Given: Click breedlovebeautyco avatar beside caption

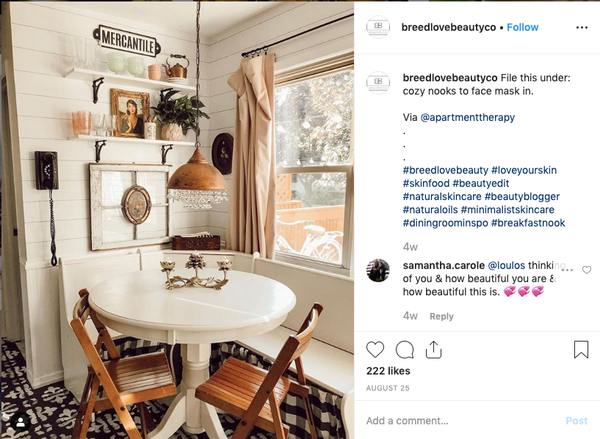Looking at the screenshot, I should (x=378, y=82).
